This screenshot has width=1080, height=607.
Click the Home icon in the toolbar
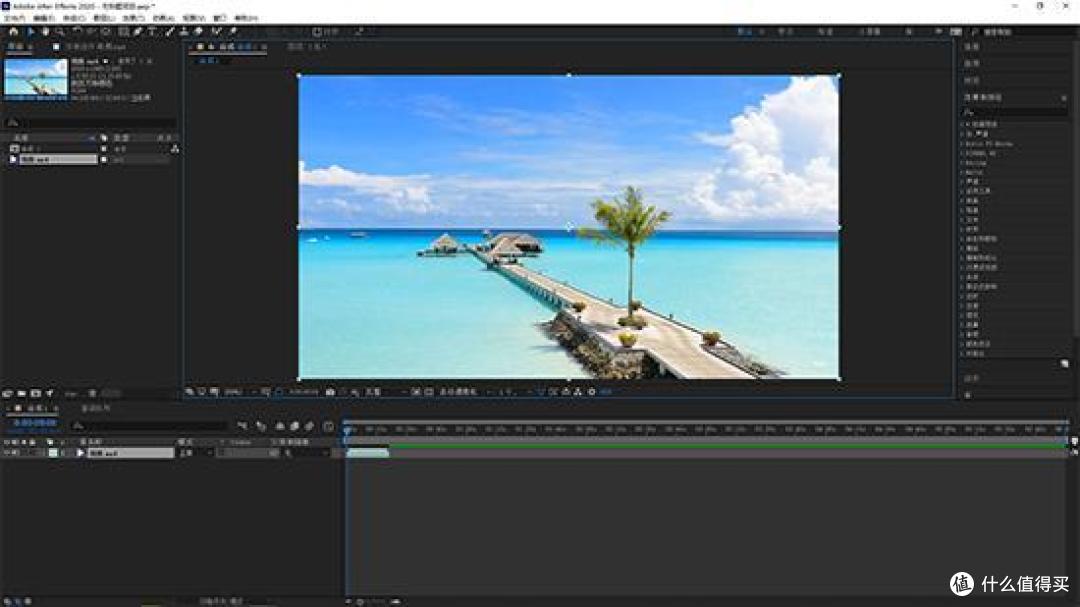coord(13,31)
